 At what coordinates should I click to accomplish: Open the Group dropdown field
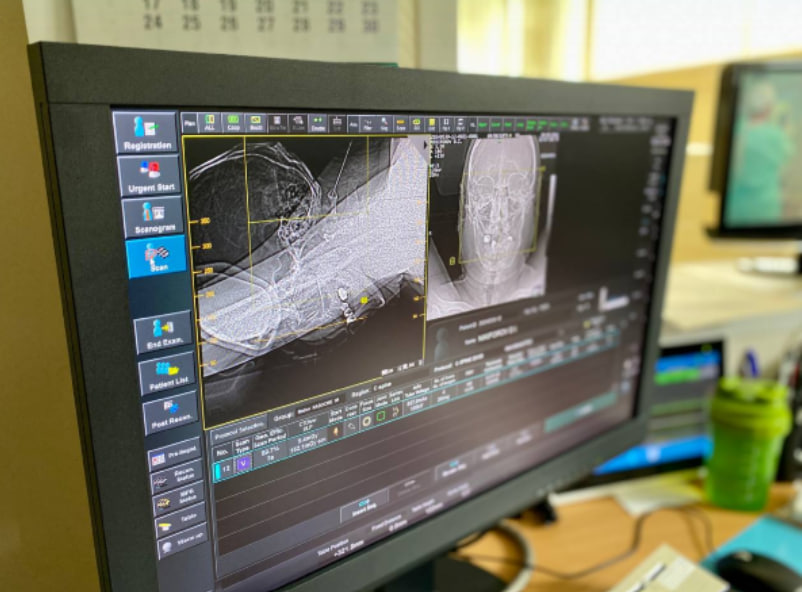319,405
